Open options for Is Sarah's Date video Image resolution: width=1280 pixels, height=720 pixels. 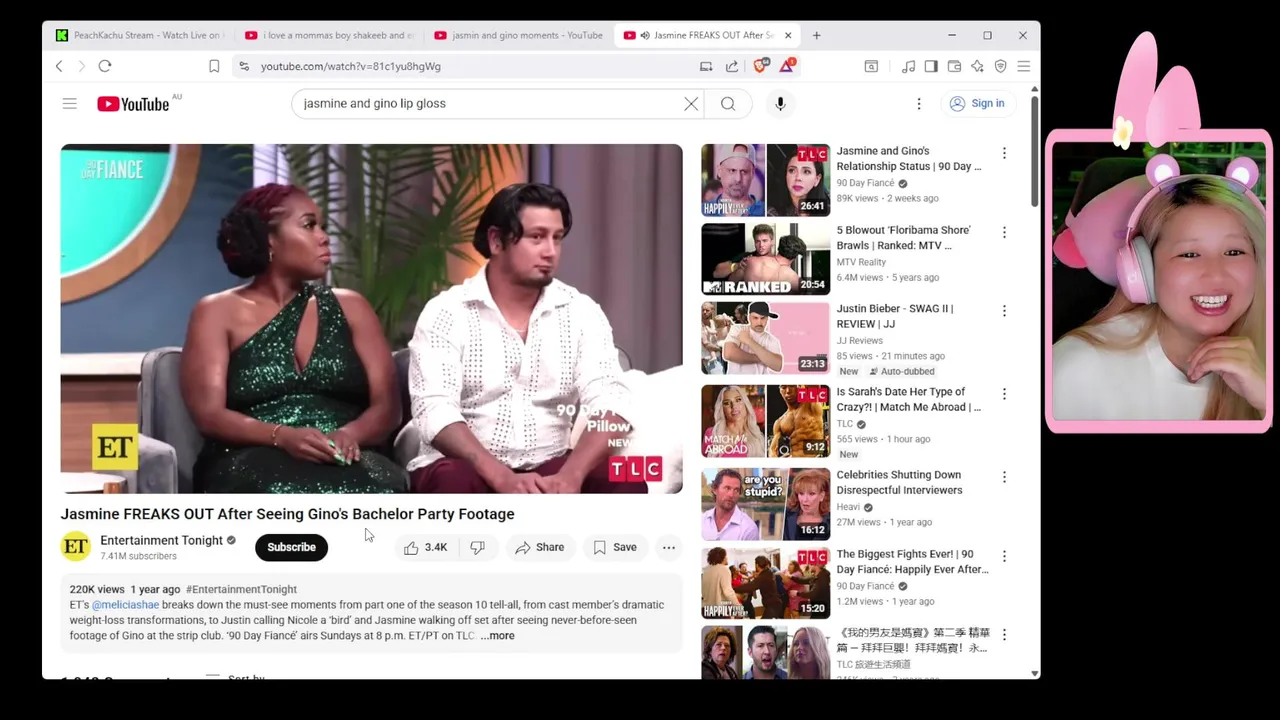(x=1004, y=394)
